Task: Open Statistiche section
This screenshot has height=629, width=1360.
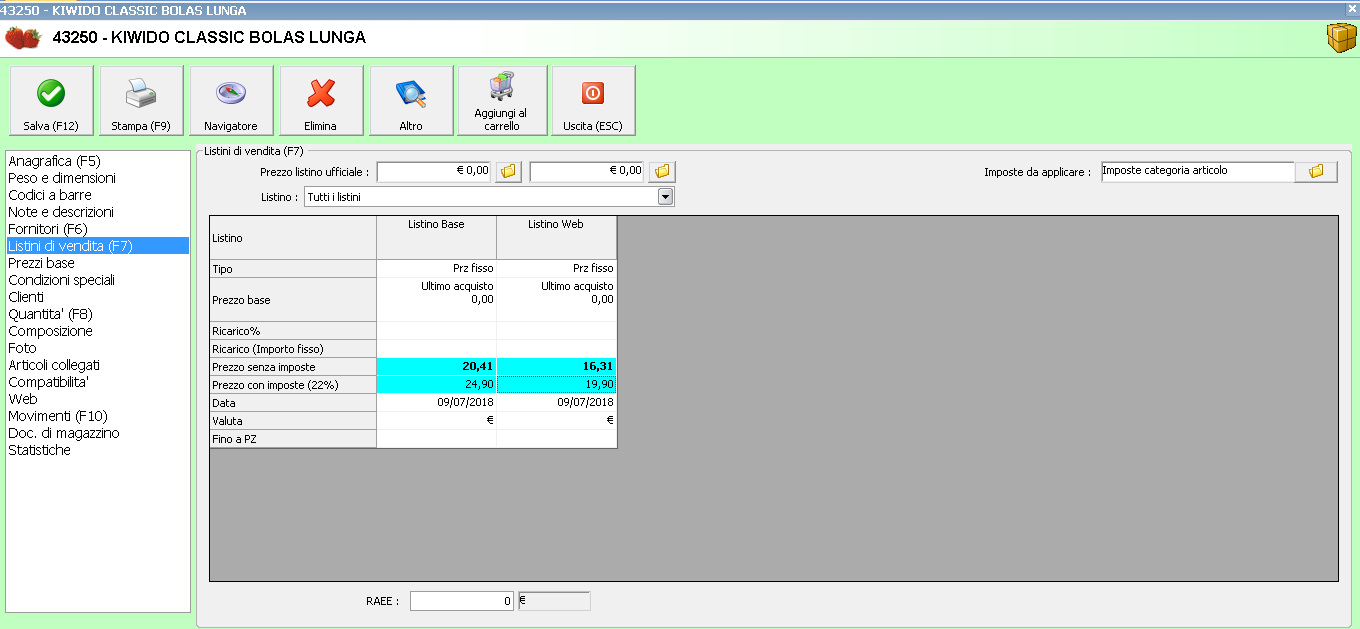Action: (98, 449)
